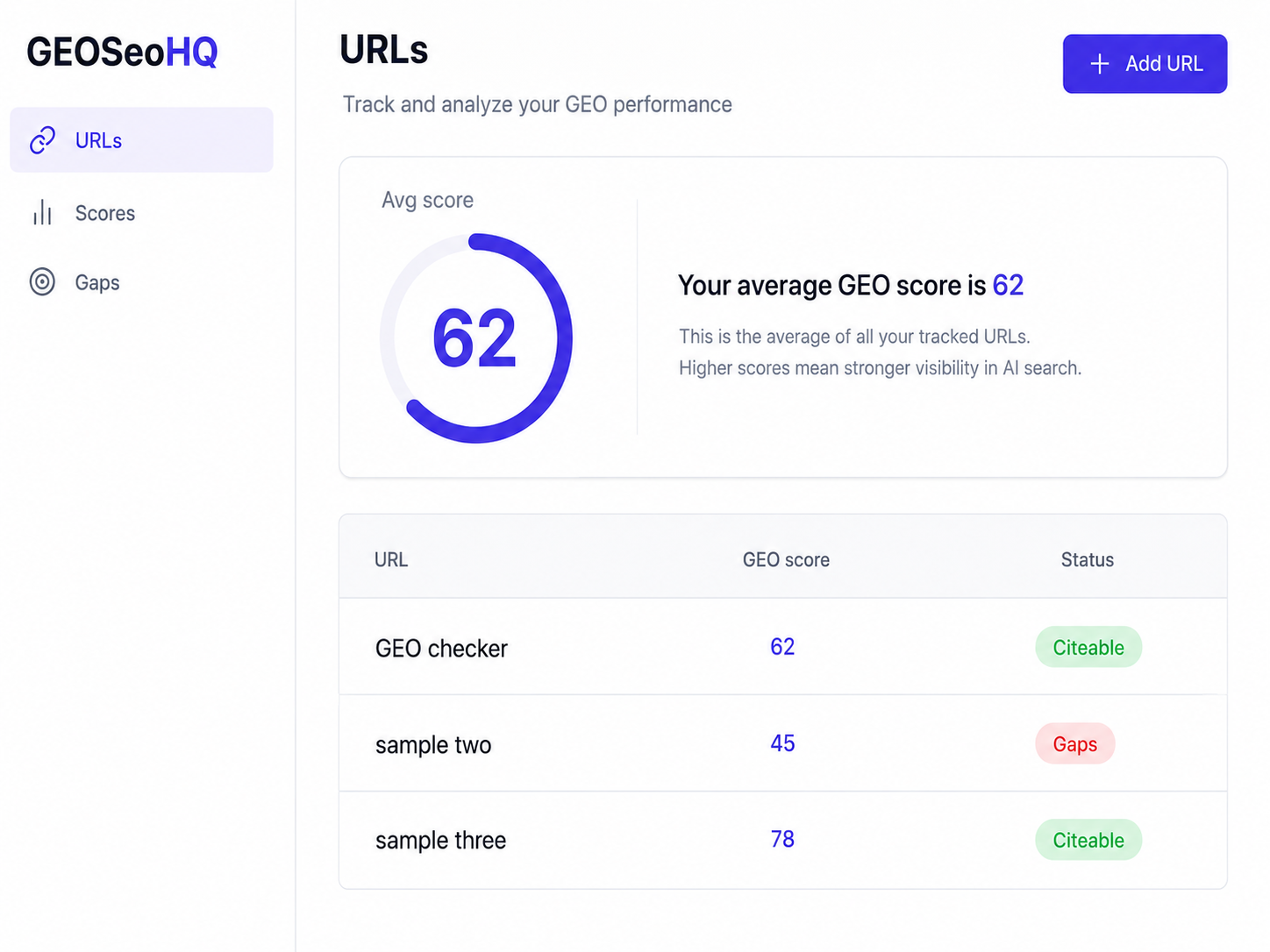Click the GEOSeoHQ logo

tap(122, 52)
